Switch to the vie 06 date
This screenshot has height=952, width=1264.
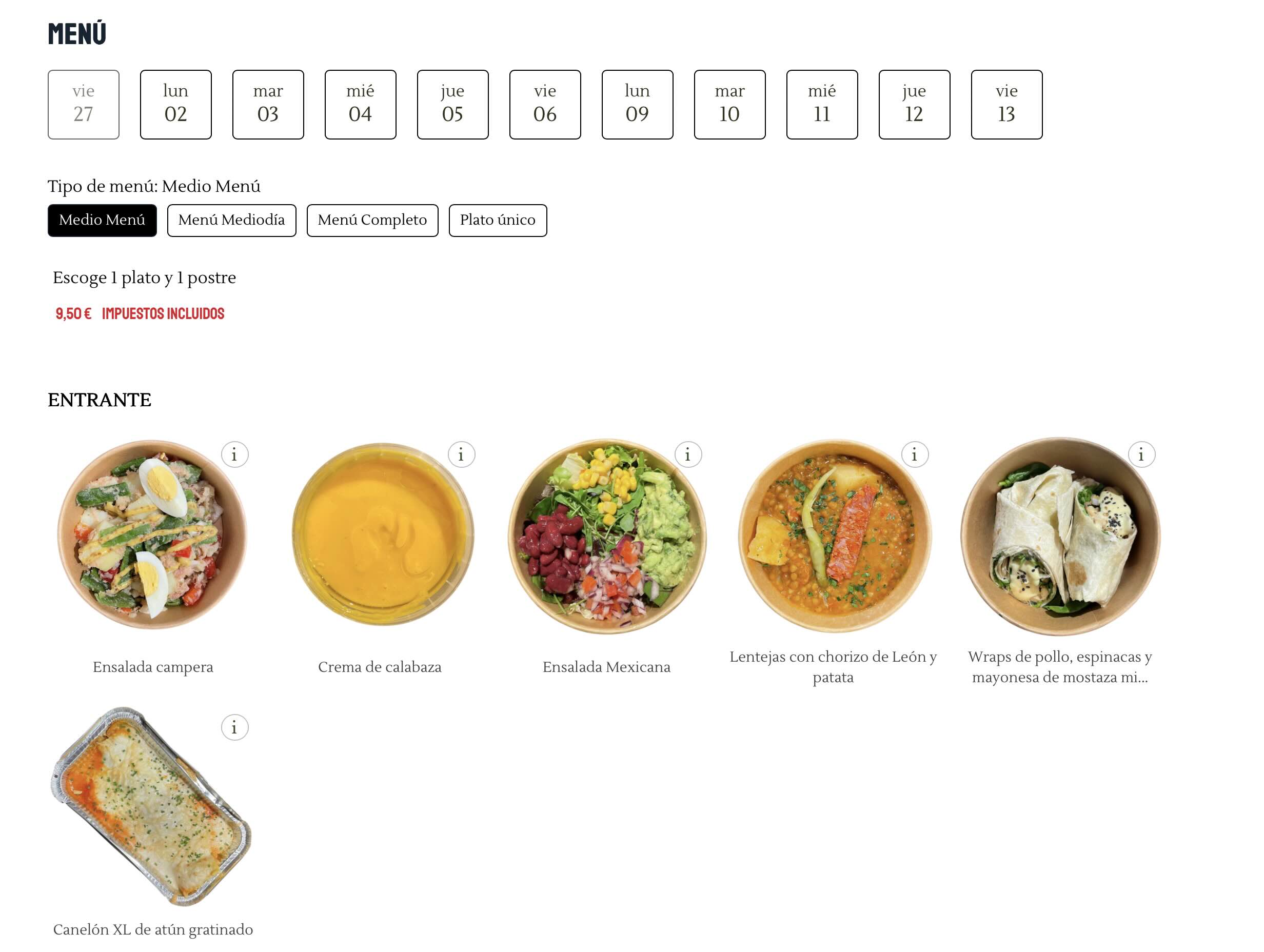(545, 105)
